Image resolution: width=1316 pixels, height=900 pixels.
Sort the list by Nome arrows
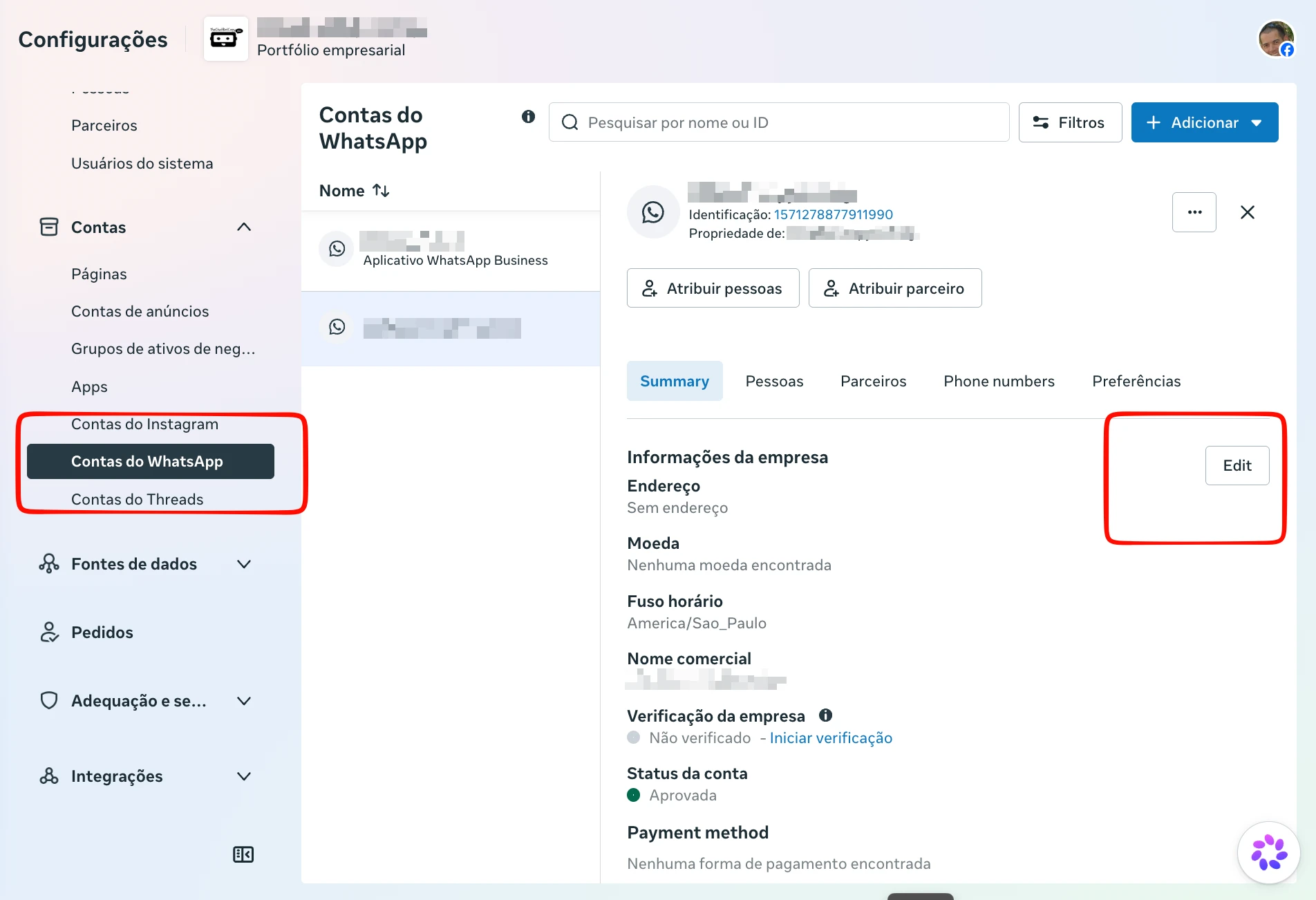[381, 190]
